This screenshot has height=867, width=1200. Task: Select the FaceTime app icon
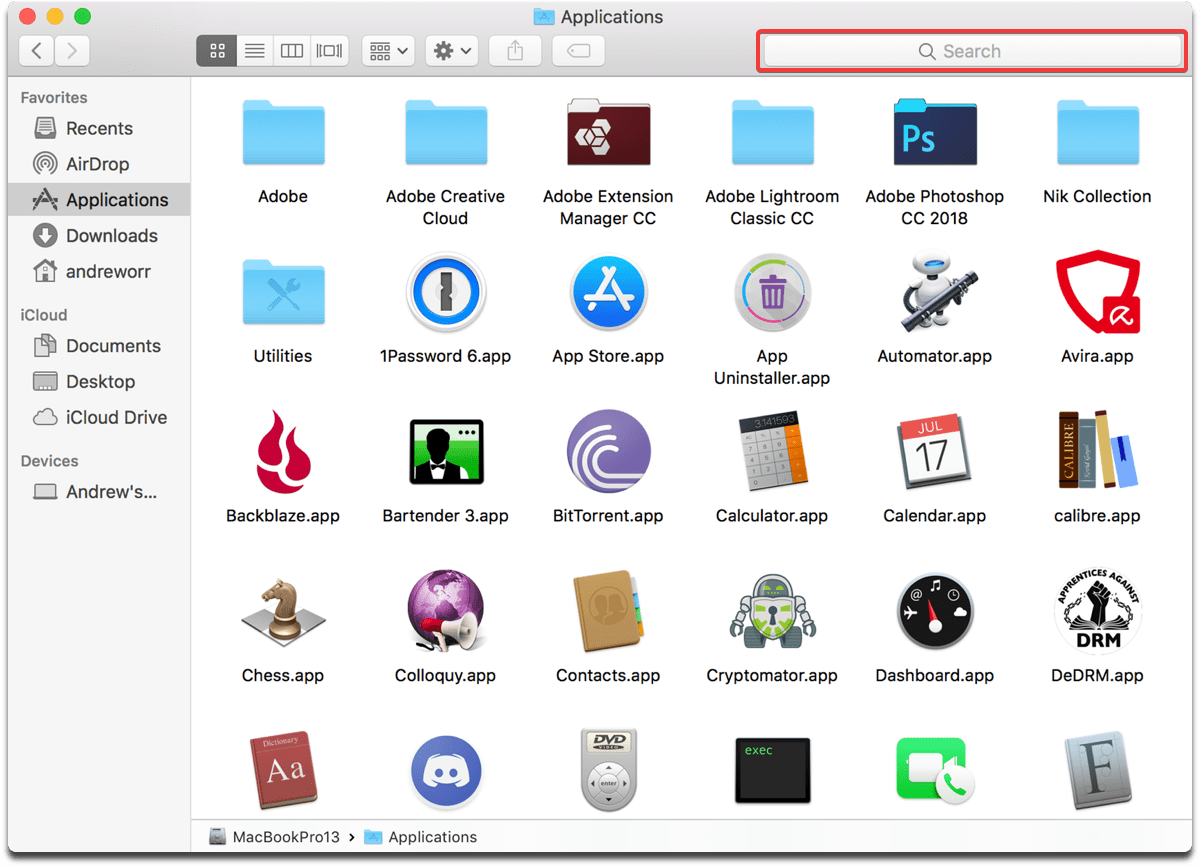coord(935,770)
